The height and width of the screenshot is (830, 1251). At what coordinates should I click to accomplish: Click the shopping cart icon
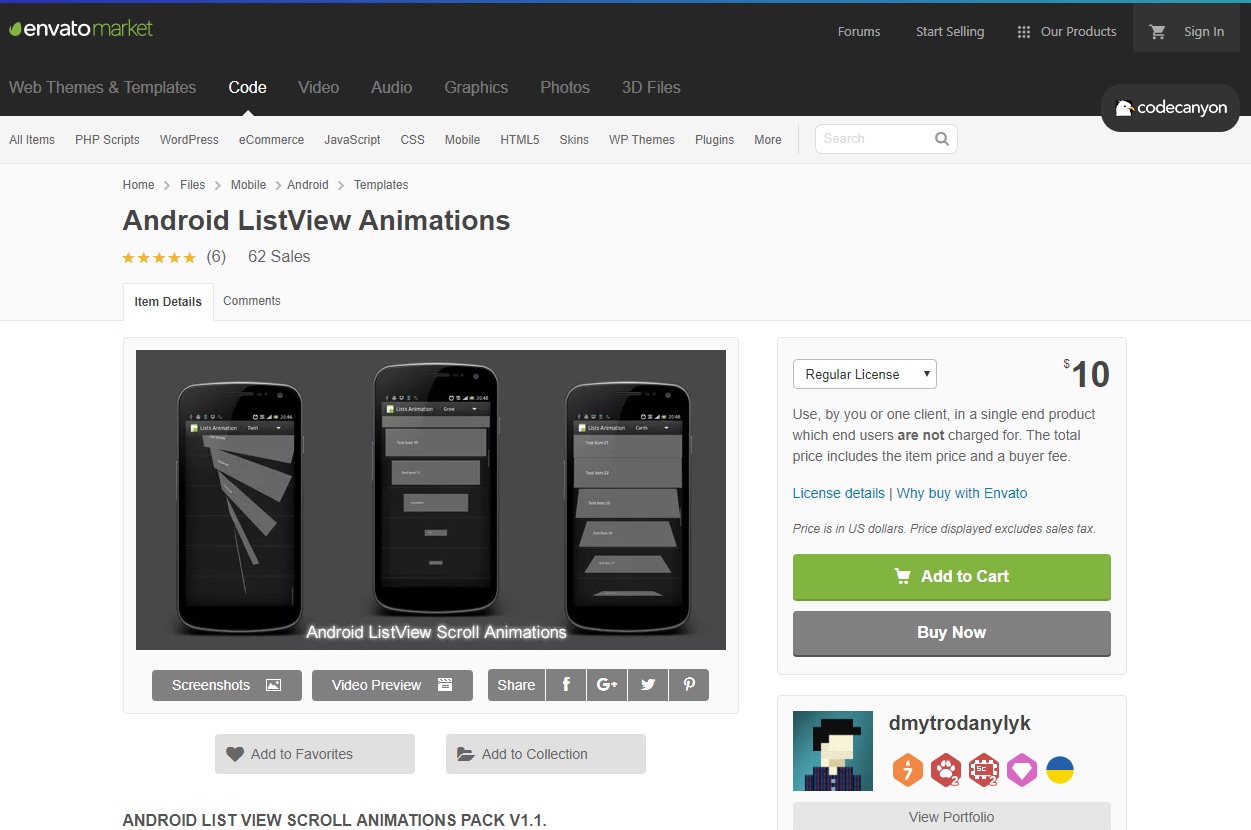tap(1157, 31)
